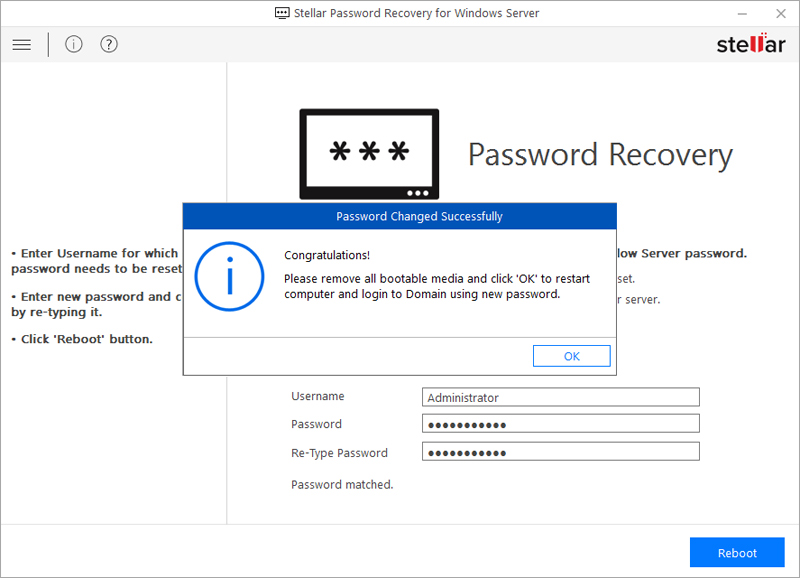Image resolution: width=800 pixels, height=578 pixels.
Task: Open the help question mark icon
Action: tap(109, 44)
